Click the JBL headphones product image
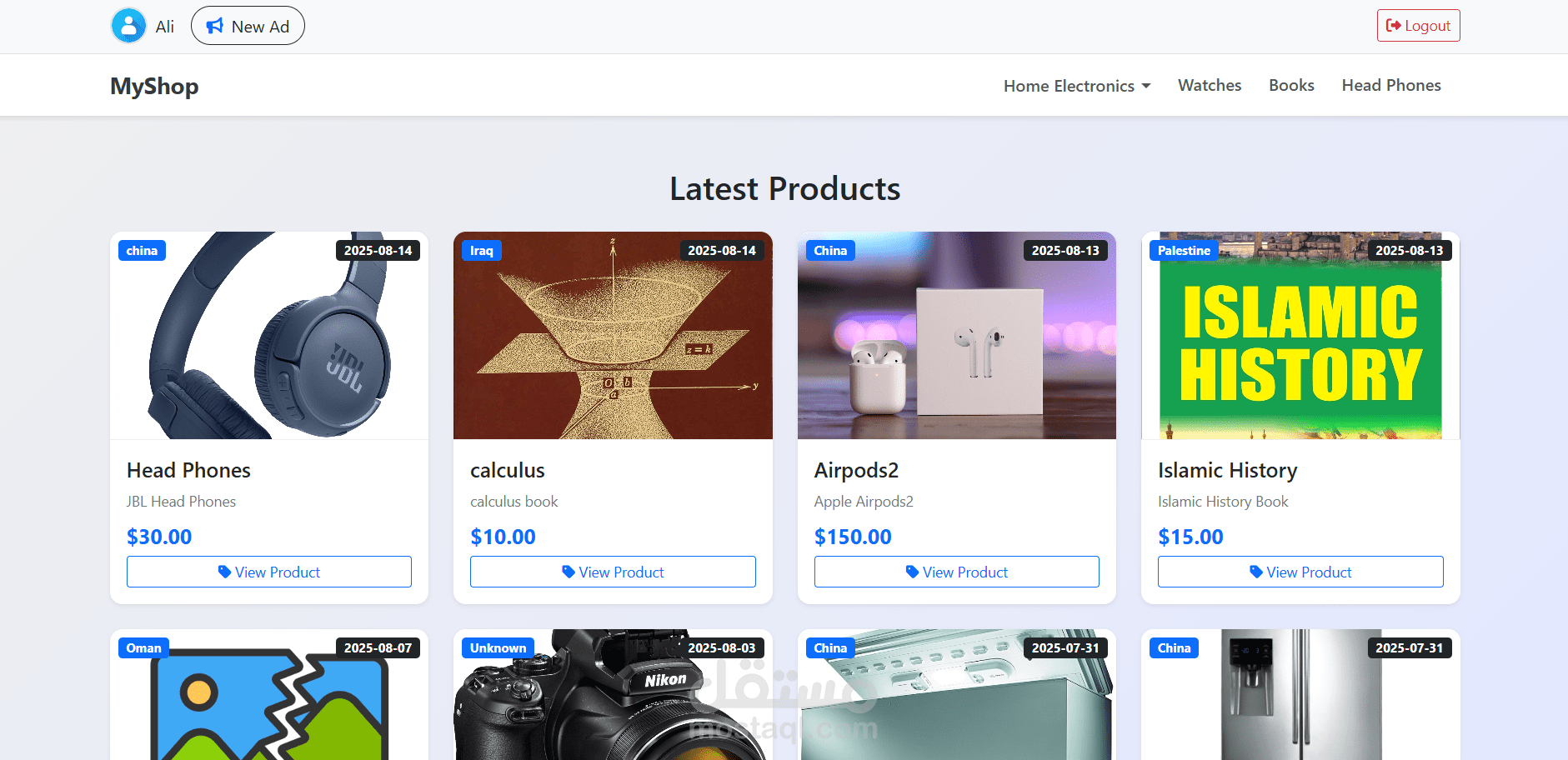This screenshot has width=1568, height=760. click(269, 335)
